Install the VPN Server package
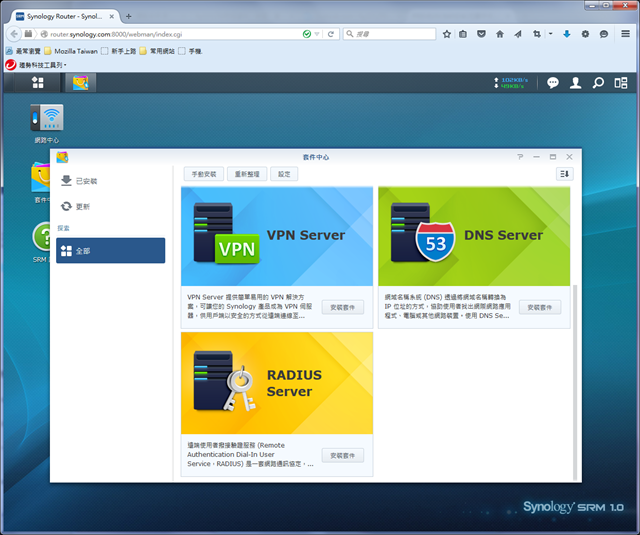Image resolution: width=640 pixels, height=535 pixels. (342, 307)
